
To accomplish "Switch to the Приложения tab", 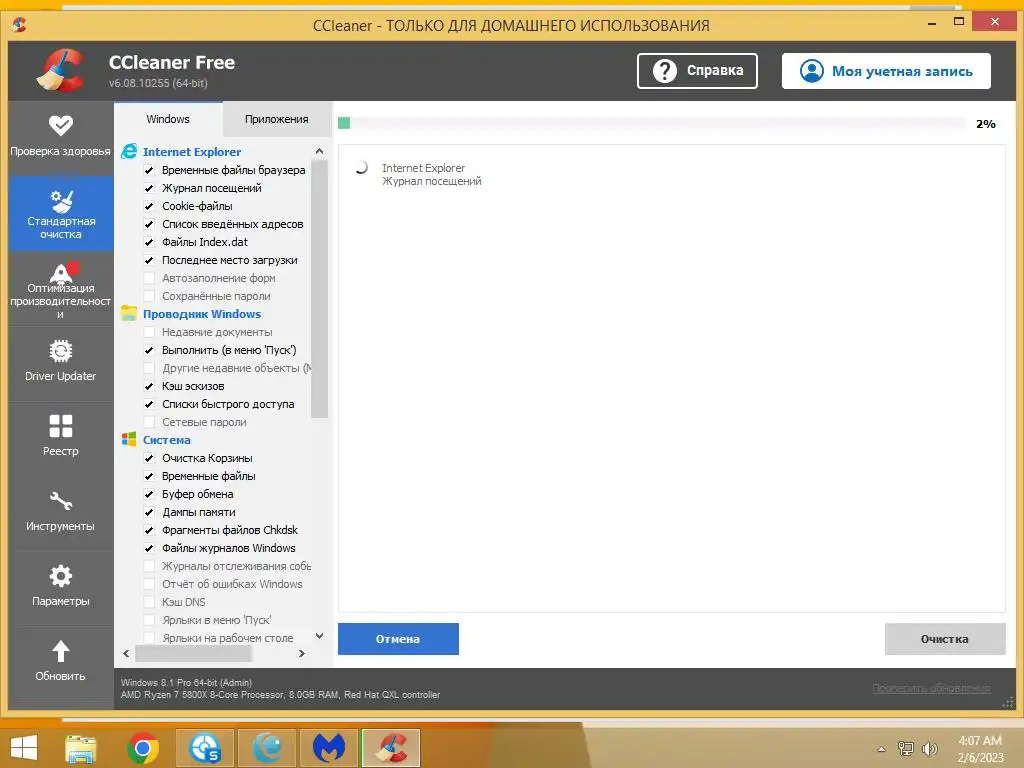I will click(277, 119).
